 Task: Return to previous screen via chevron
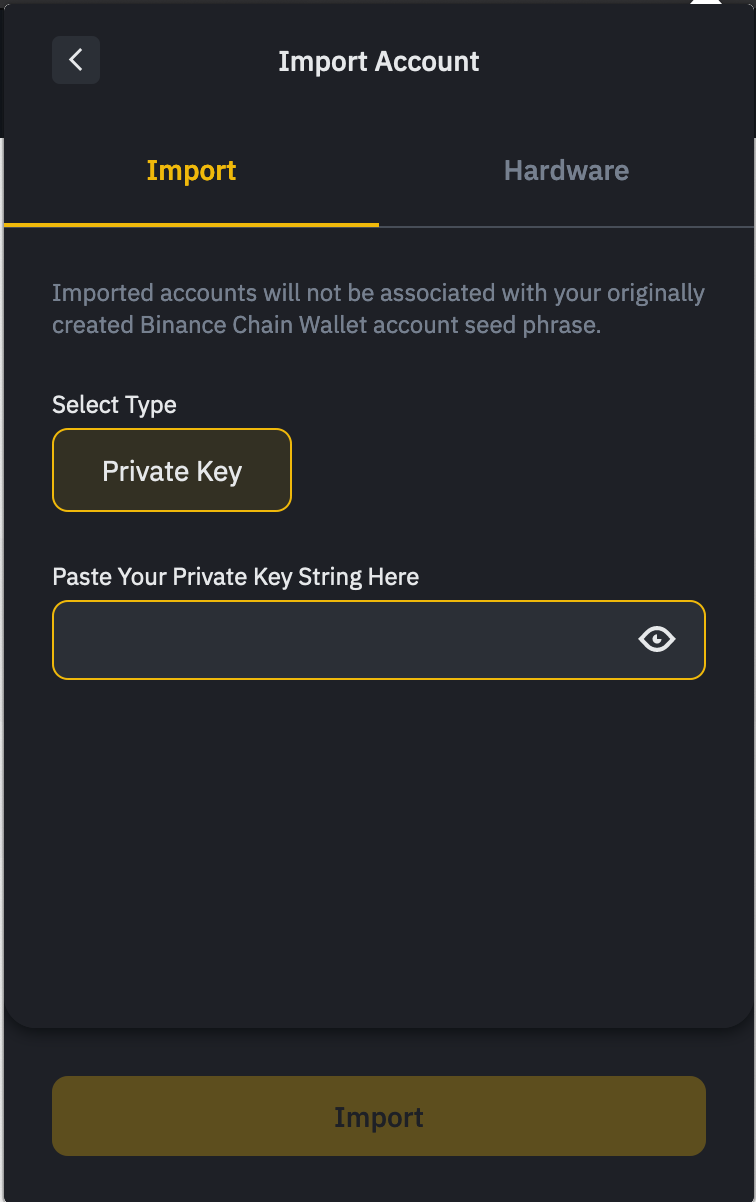(76, 60)
